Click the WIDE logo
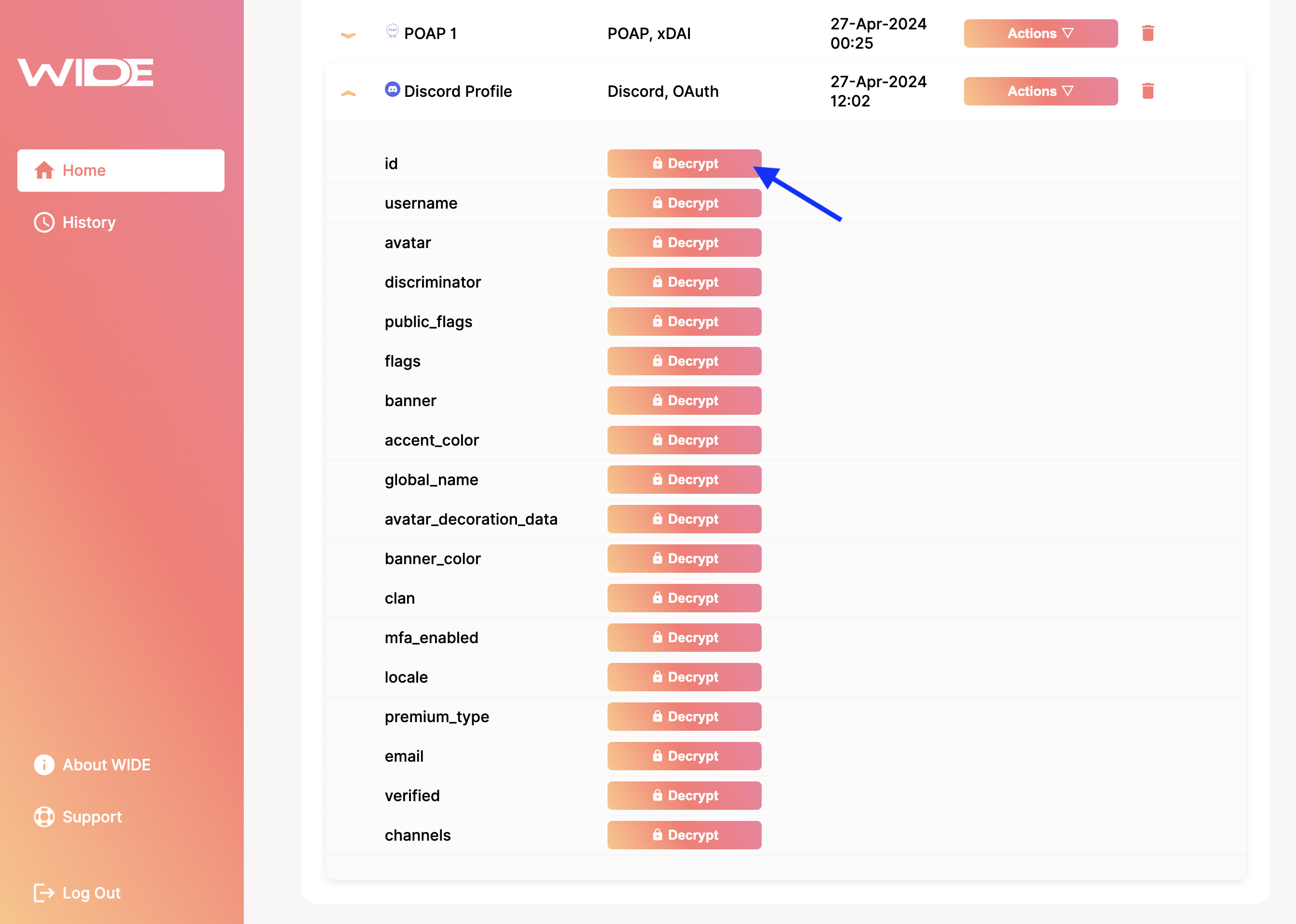The width and height of the screenshot is (1296, 924). (85, 72)
